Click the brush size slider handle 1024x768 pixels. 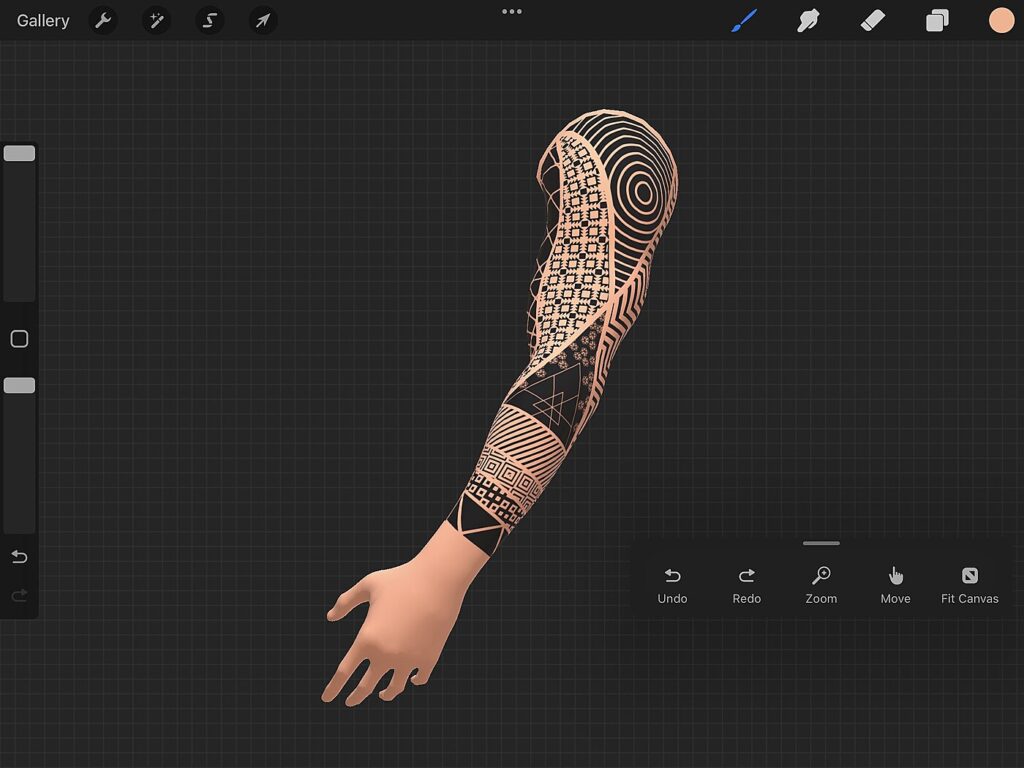click(19, 153)
